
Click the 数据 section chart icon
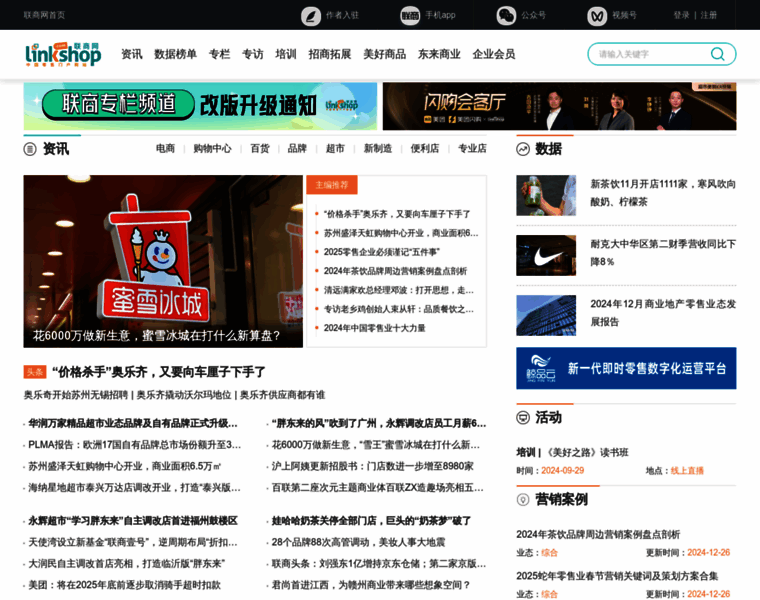[x=523, y=149]
